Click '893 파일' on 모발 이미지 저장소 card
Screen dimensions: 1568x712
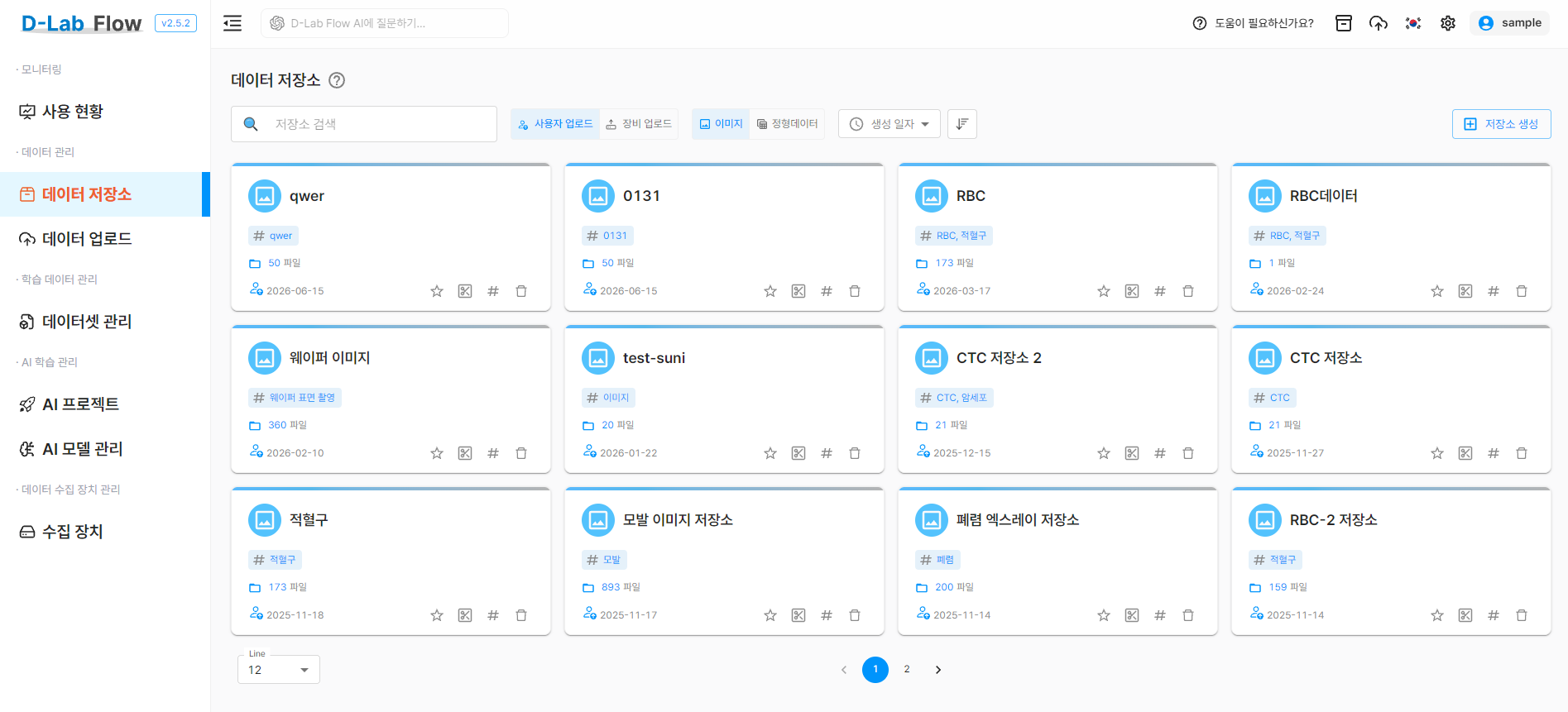(x=621, y=587)
